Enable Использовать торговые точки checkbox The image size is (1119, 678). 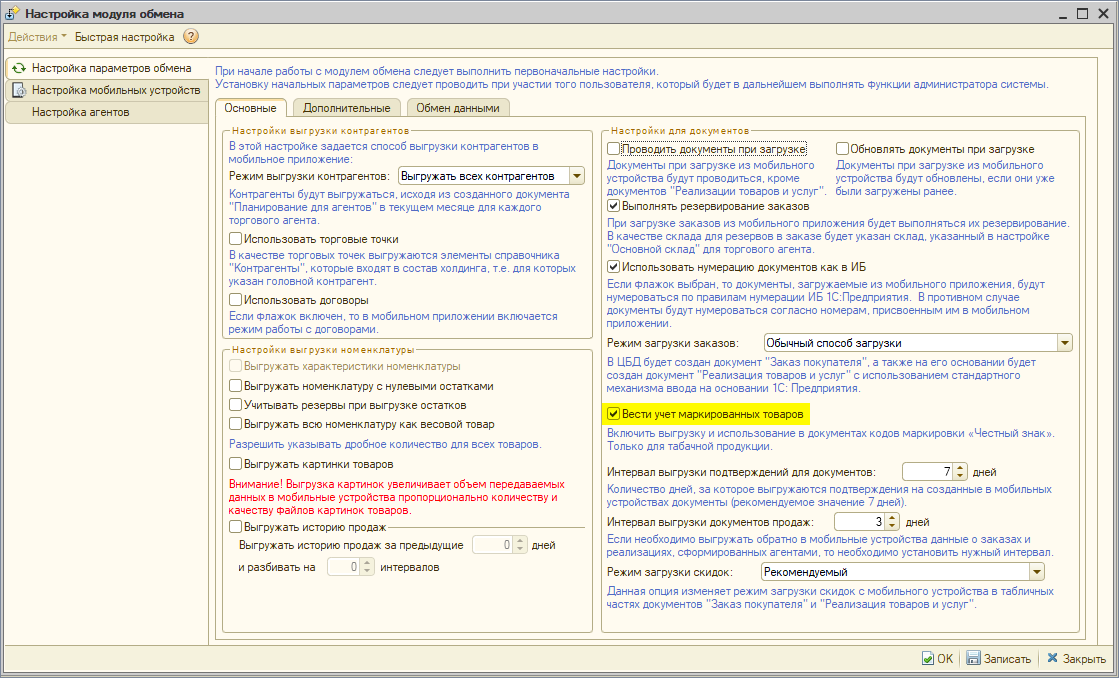pos(236,239)
